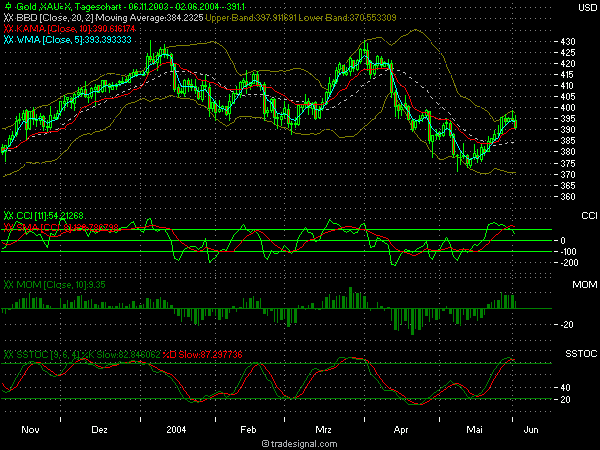The width and height of the screenshot is (600, 450).
Task: Click the Jun month label
Action: (x=531, y=430)
